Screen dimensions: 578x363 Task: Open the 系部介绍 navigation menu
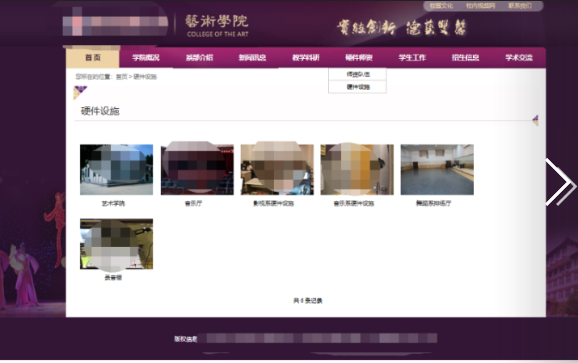coord(199,58)
